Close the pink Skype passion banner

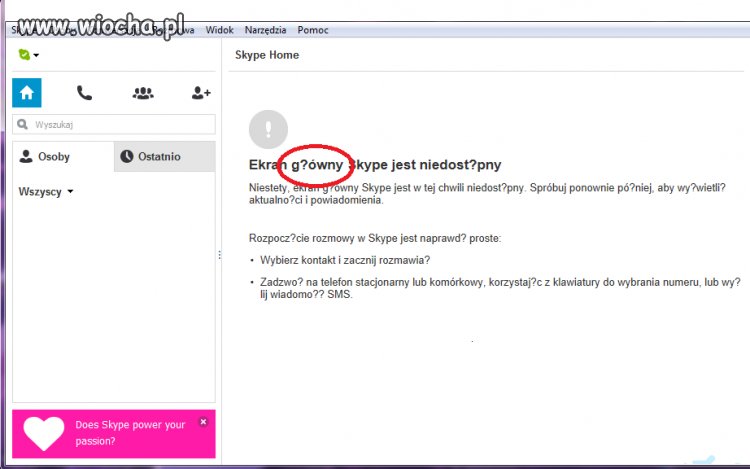203,422
